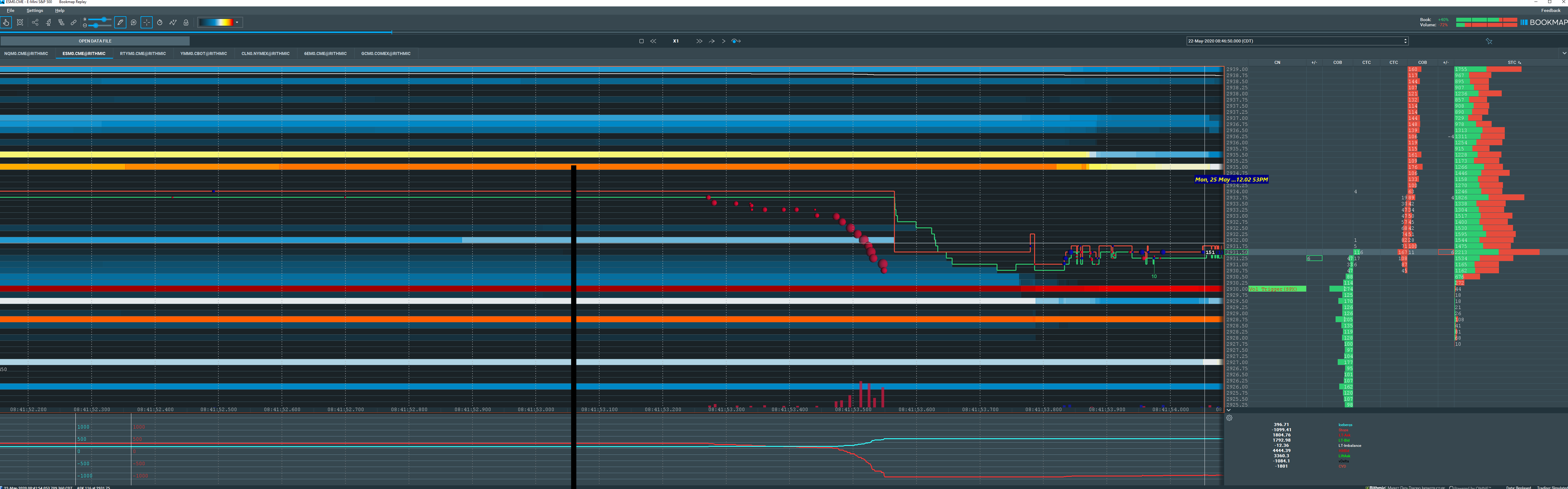Viewport: 1568px width, 489px height.
Task: Click the pin icon near replay bar
Action: [x=1489, y=41]
